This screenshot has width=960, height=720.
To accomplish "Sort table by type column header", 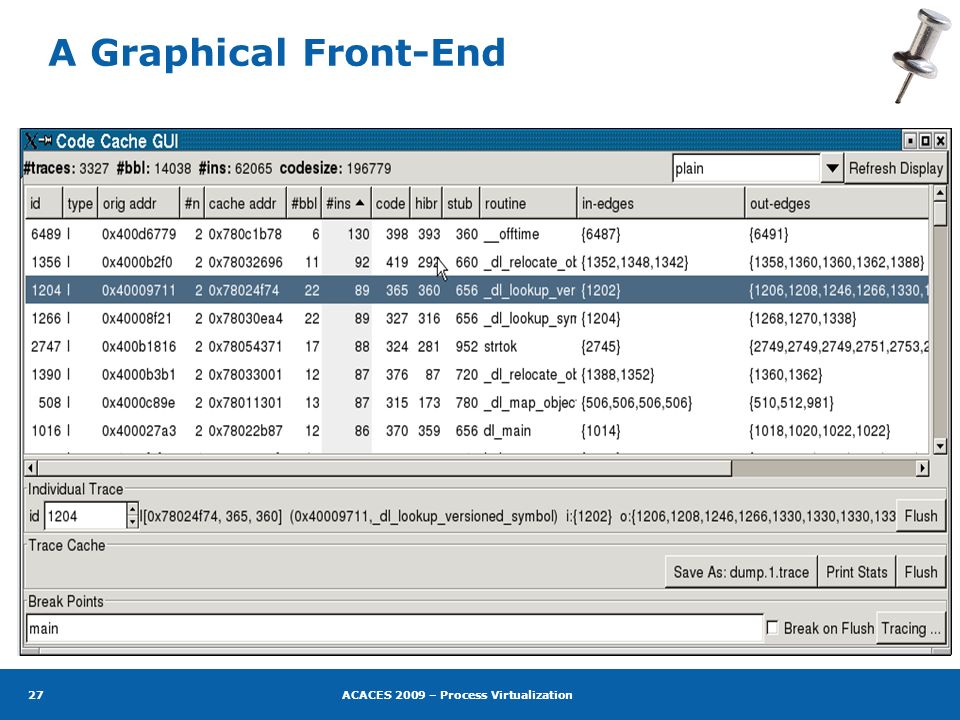I will point(80,203).
